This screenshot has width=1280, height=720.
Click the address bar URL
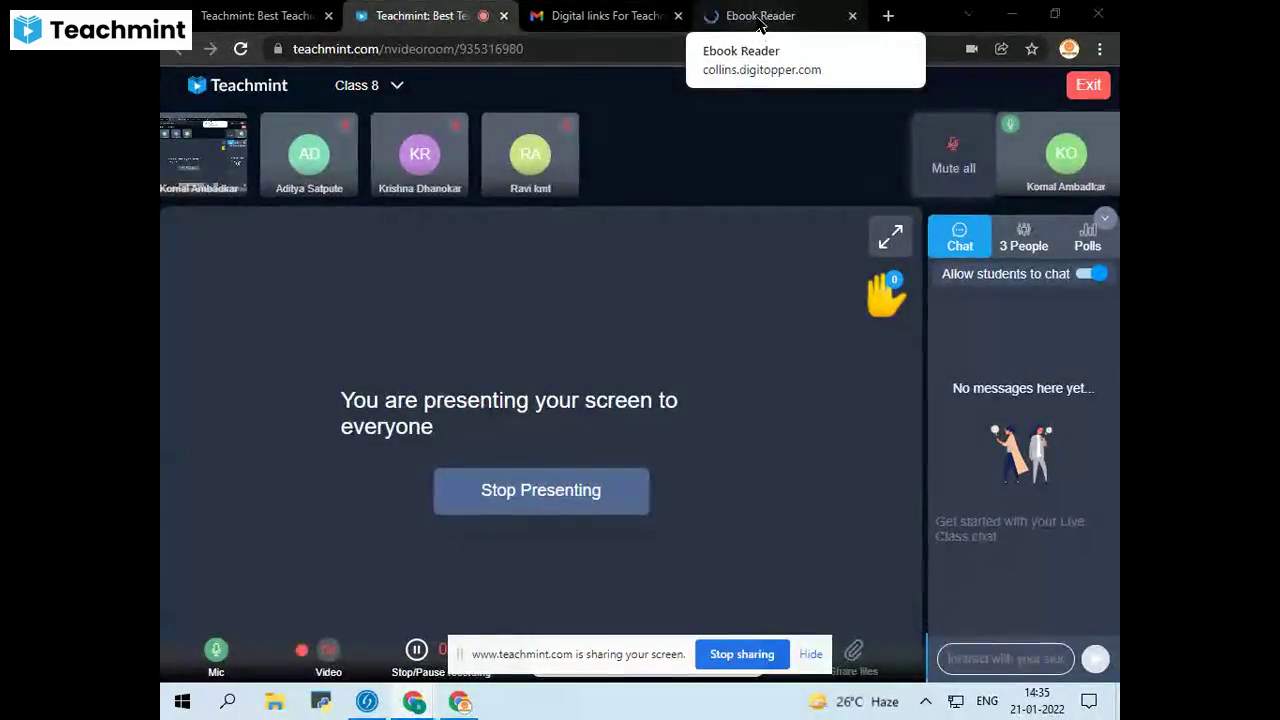407,49
